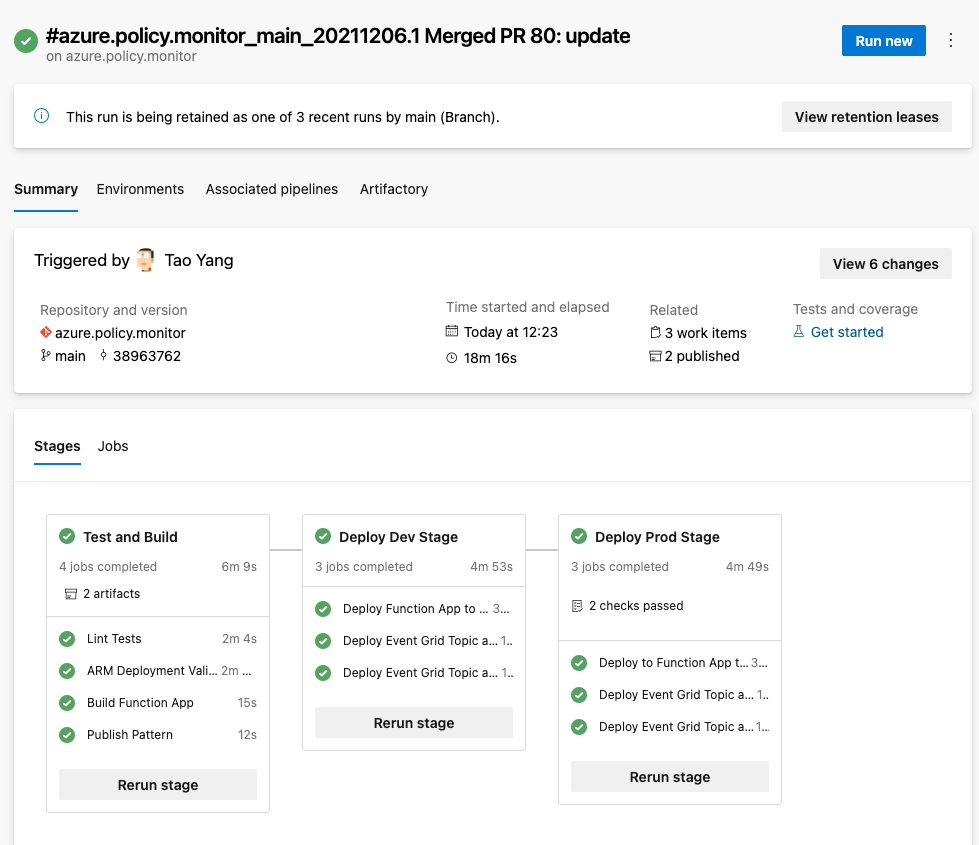Click the calendar icon beside Today at 12:23
979x845 pixels.
[451, 331]
